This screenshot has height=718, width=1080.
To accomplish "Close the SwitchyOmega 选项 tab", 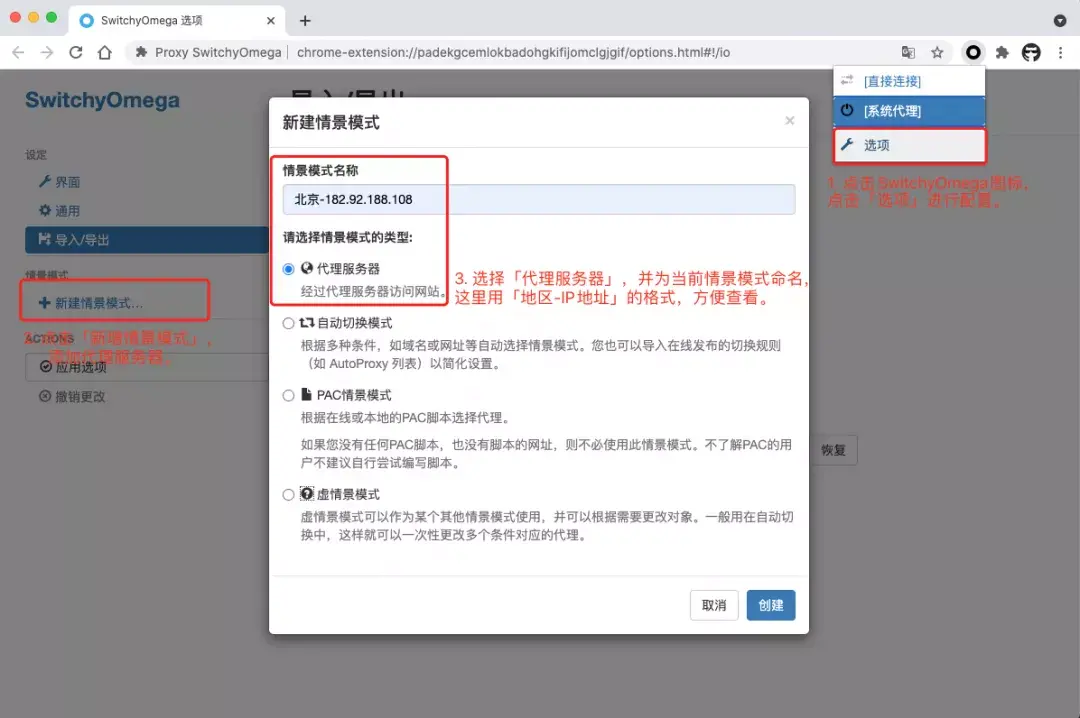I will [271, 21].
